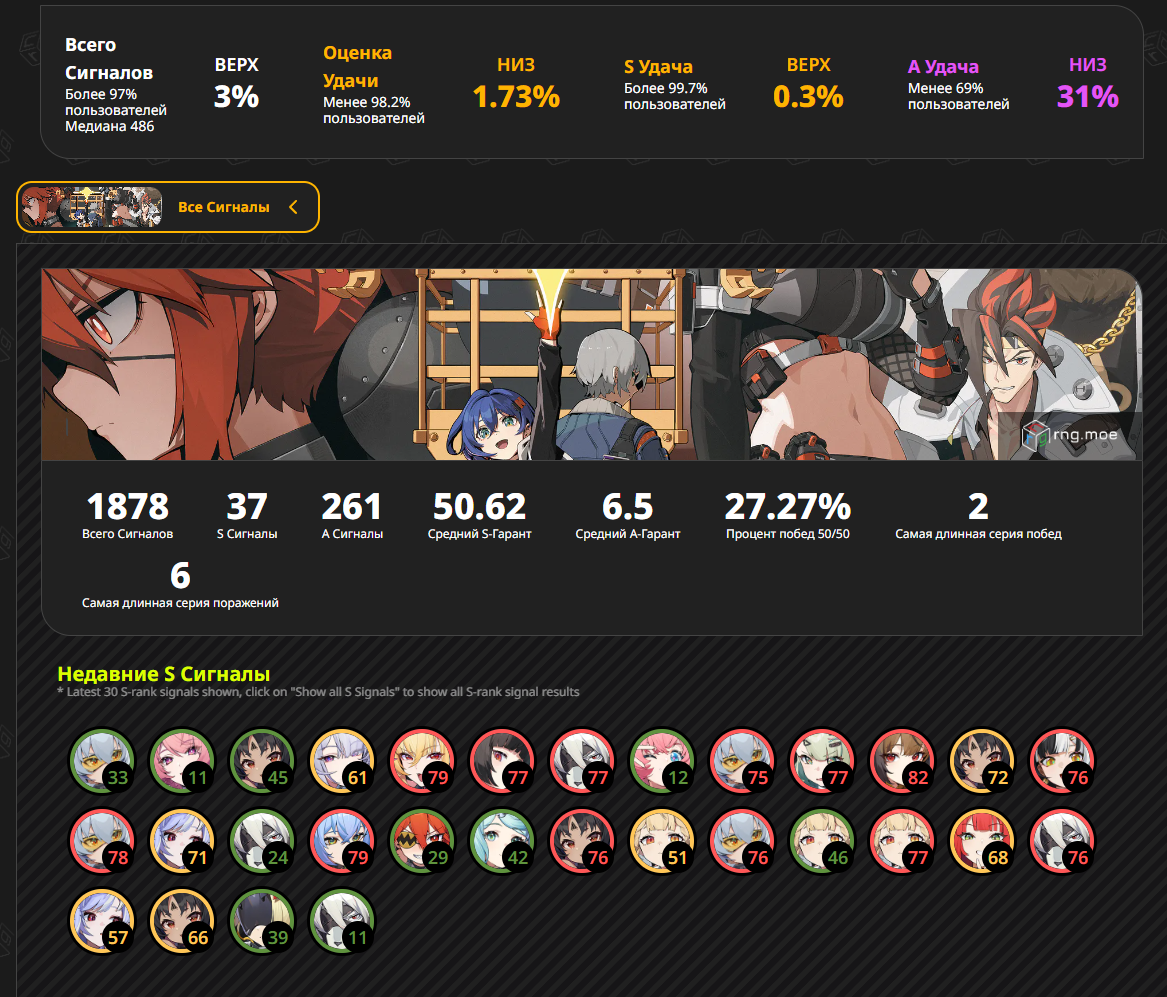Select the 1.73% luck rating value

point(516,96)
